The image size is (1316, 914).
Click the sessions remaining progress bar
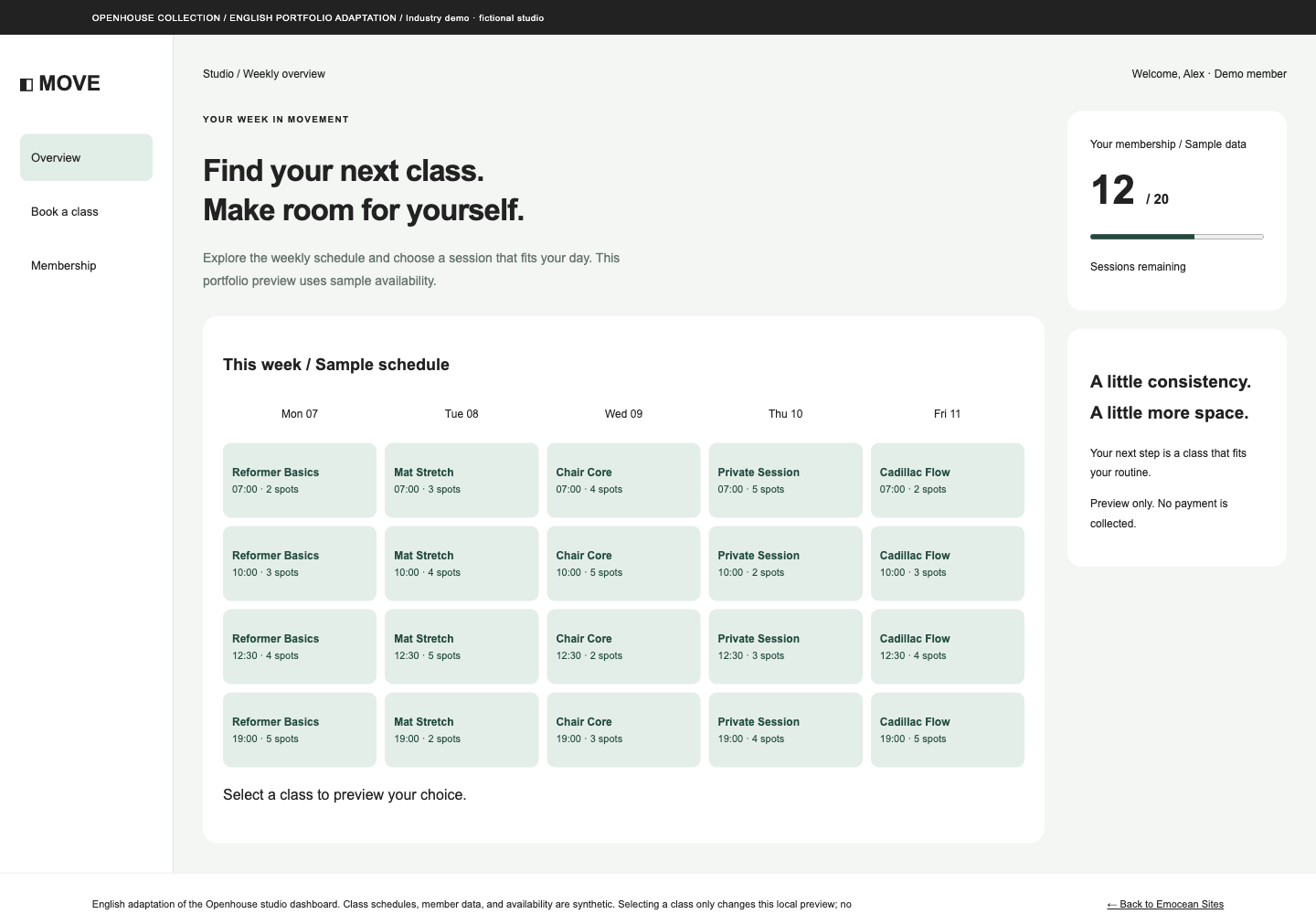(x=1177, y=237)
